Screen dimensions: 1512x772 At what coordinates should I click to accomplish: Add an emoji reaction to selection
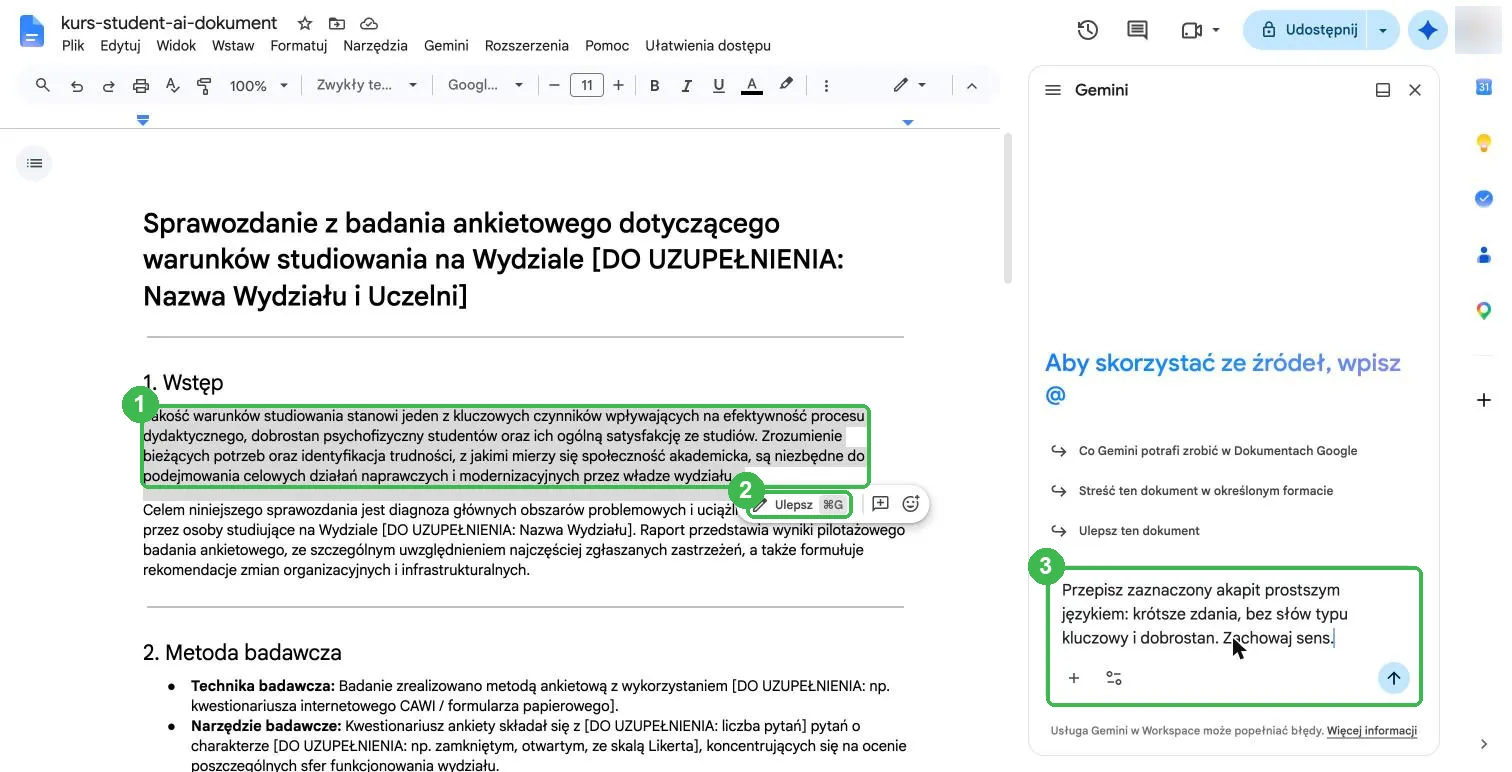point(911,504)
